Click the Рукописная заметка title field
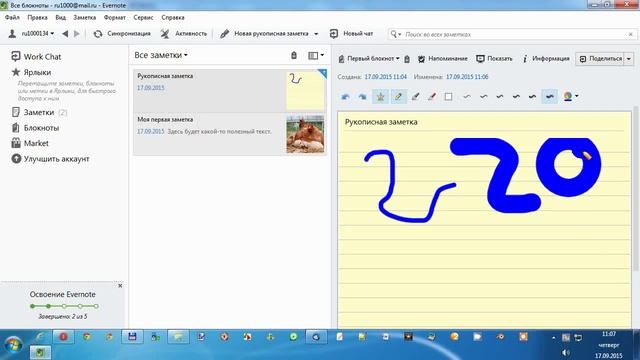640x360 pixels. (x=381, y=122)
